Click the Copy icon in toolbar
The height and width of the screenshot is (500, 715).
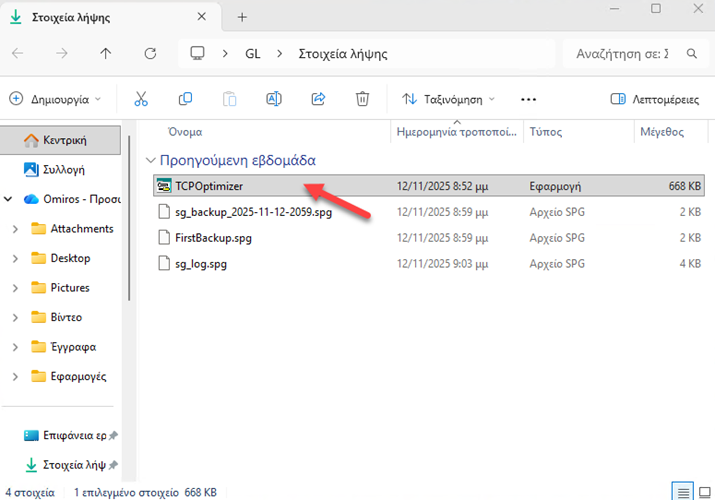click(x=185, y=99)
